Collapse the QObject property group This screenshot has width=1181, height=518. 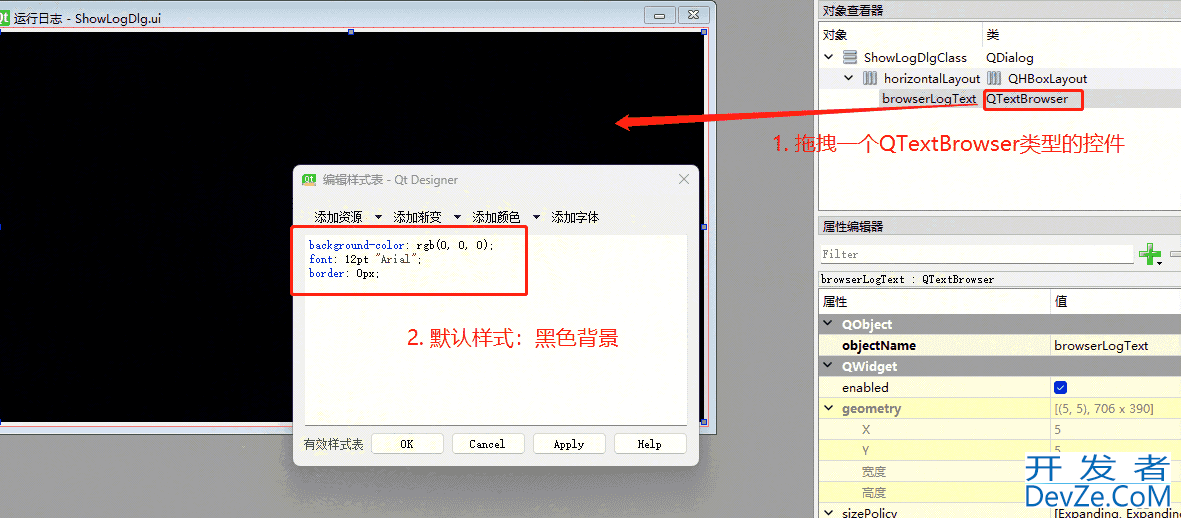pyautogui.click(x=829, y=325)
